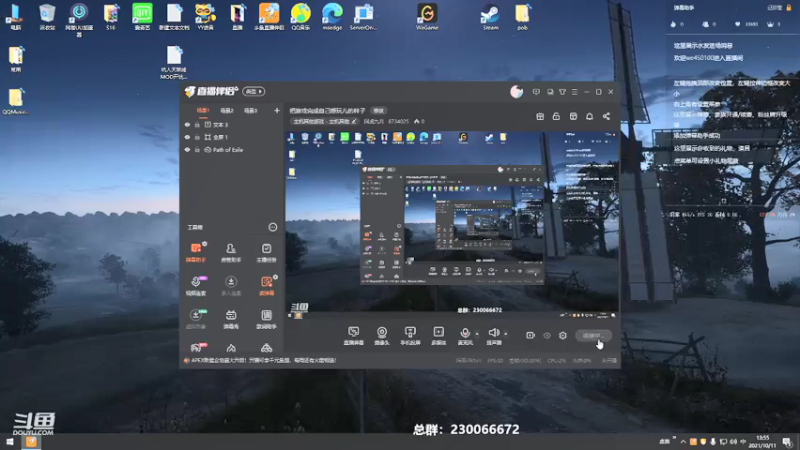Toggle visibility eye of 全屏 1 source
Screen dimensions: 800x450
[x=187, y=137]
